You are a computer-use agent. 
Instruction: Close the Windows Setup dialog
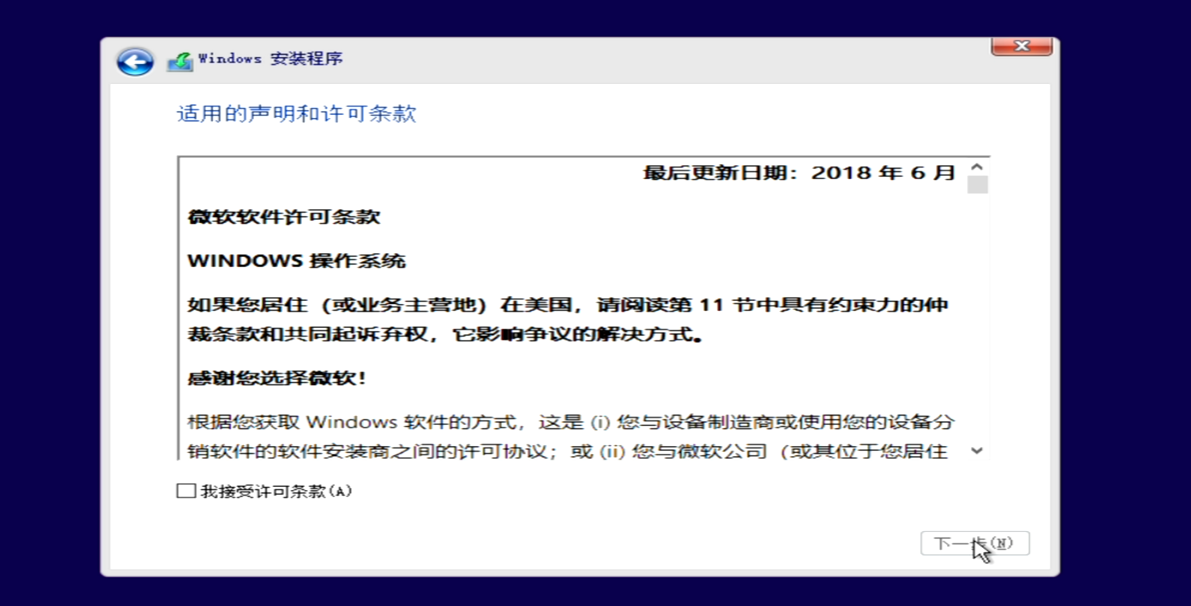(x=1021, y=46)
